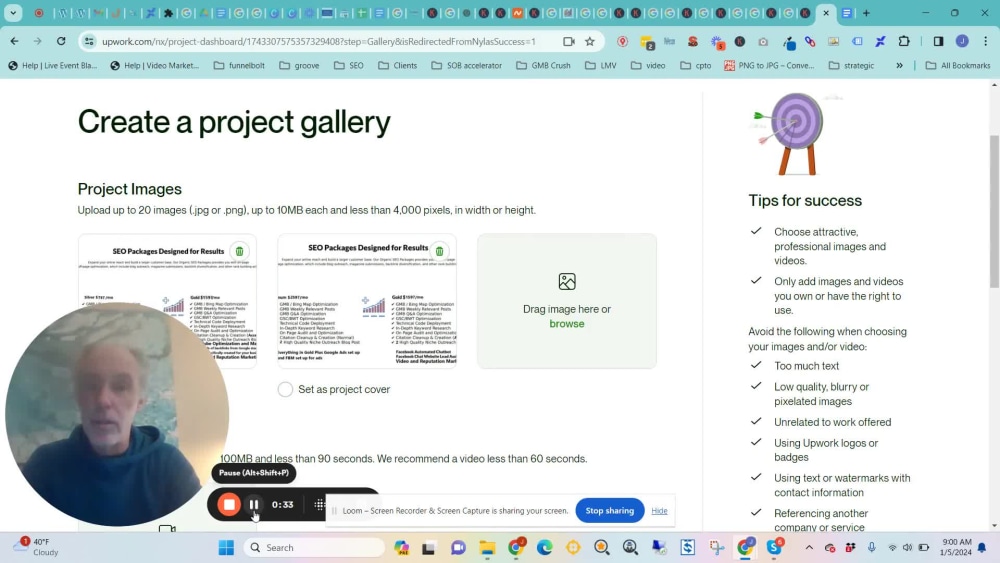1000x563 pixels.
Task: Pause the Loom recording
Action: 254,504
